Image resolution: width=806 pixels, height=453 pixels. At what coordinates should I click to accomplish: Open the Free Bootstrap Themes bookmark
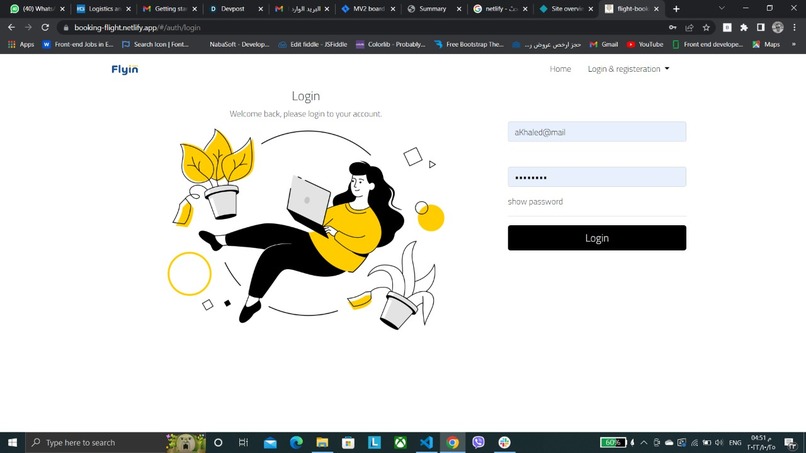[469, 45]
